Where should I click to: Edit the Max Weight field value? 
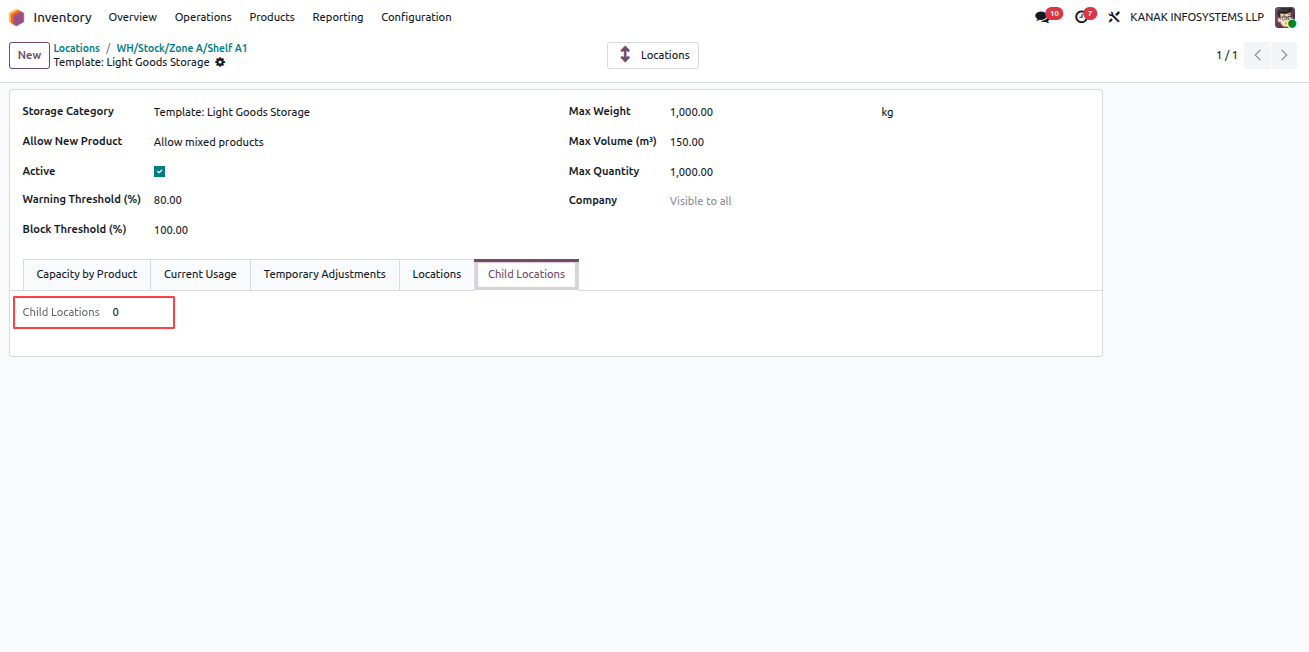[770, 112]
